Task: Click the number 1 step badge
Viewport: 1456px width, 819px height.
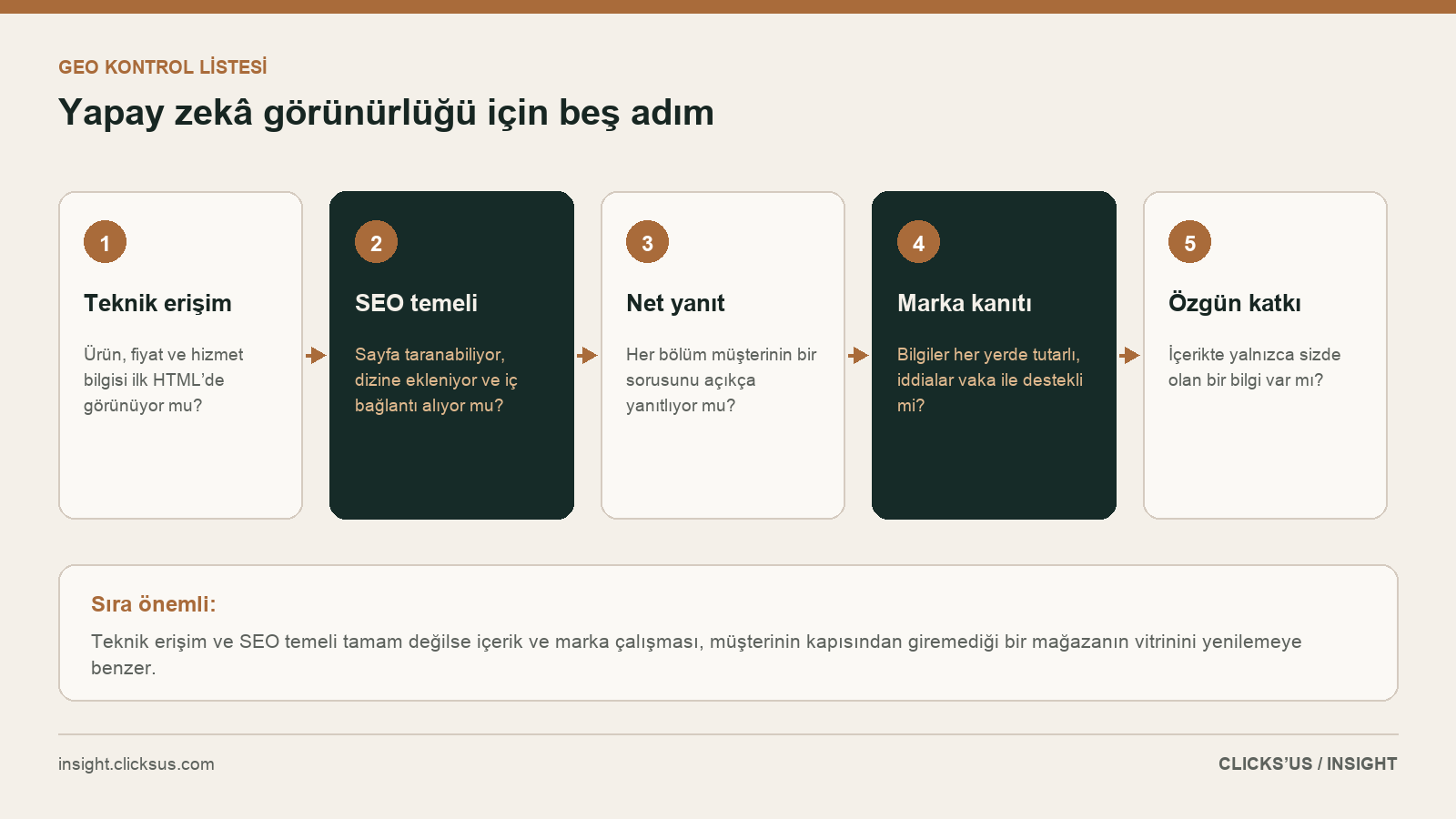Action: coord(105,242)
